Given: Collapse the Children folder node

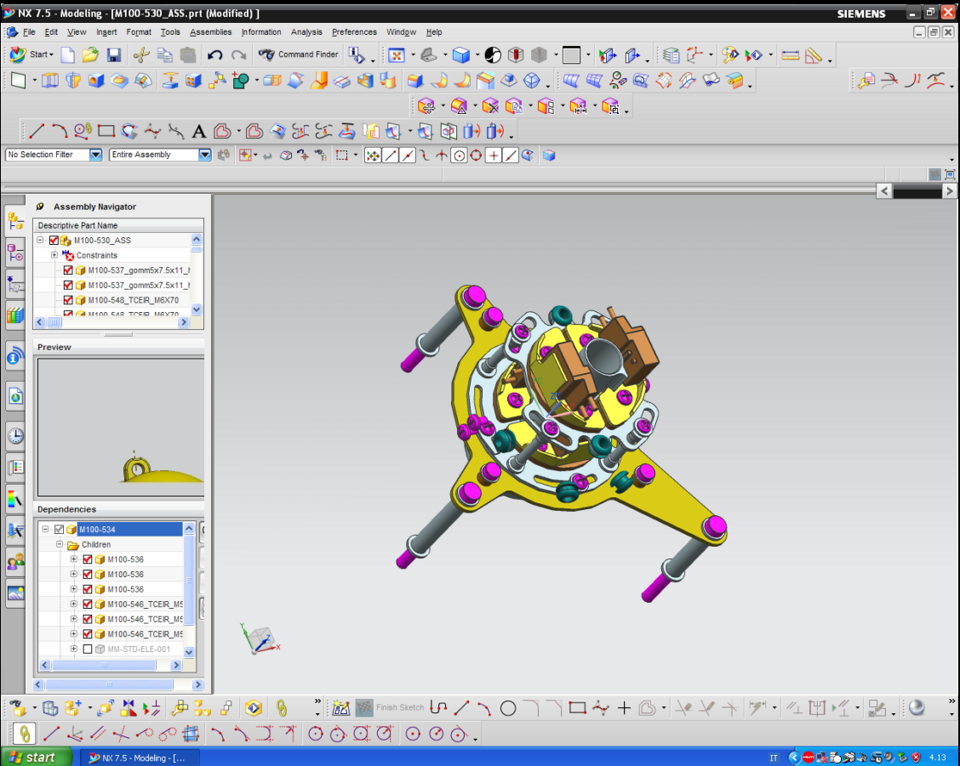Looking at the screenshot, I should [x=59, y=544].
